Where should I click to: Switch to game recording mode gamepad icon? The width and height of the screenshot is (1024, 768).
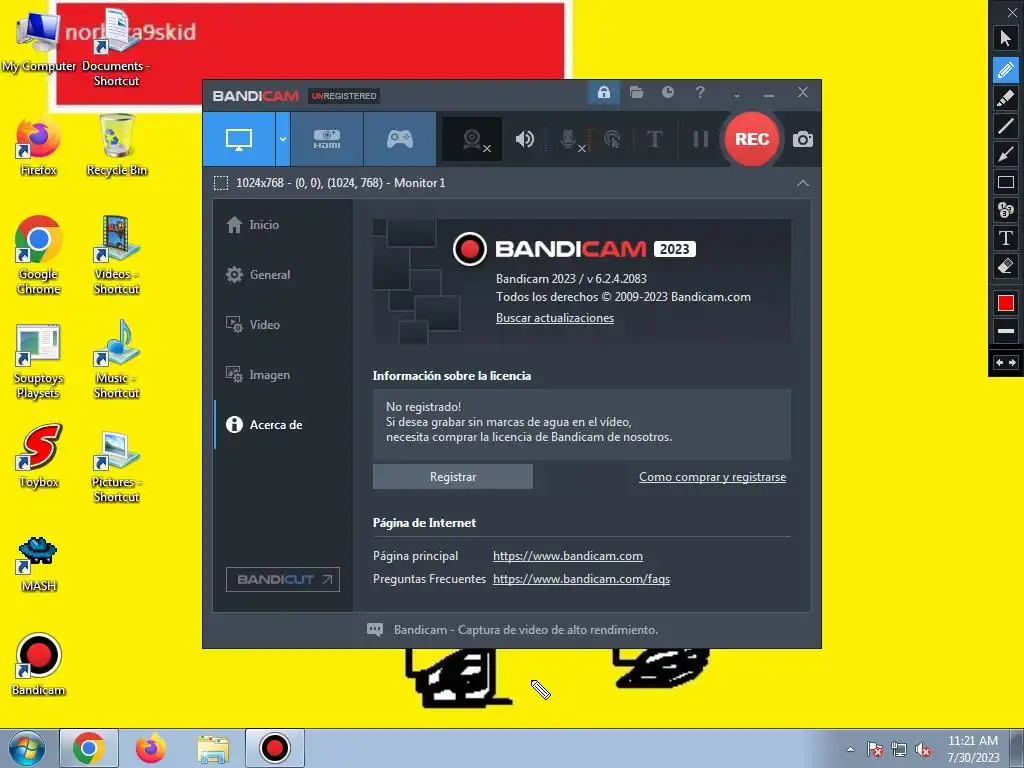point(400,139)
